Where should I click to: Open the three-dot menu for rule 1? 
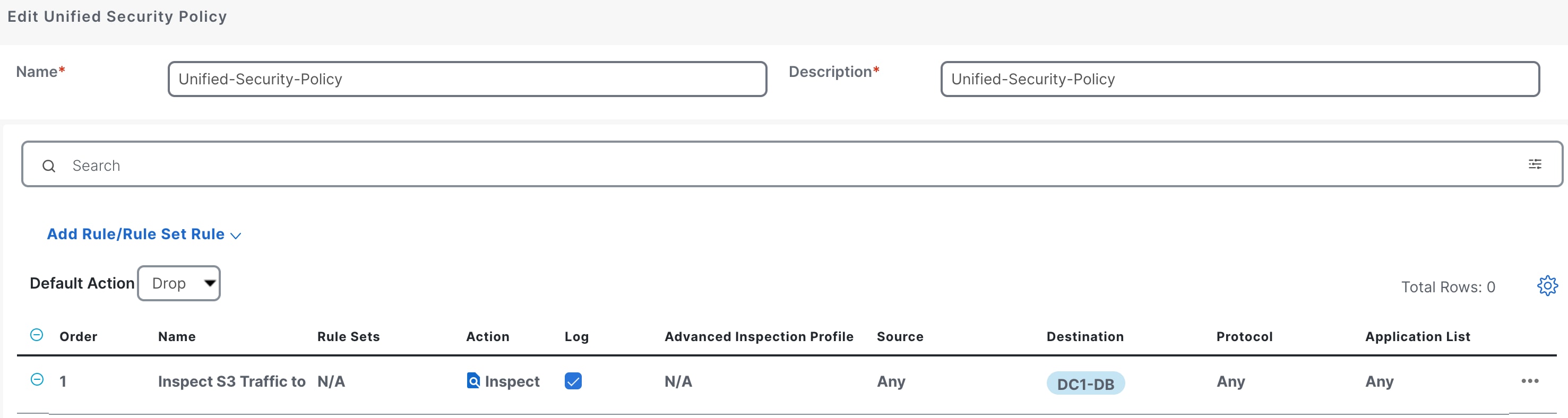tap(1529, 381)
